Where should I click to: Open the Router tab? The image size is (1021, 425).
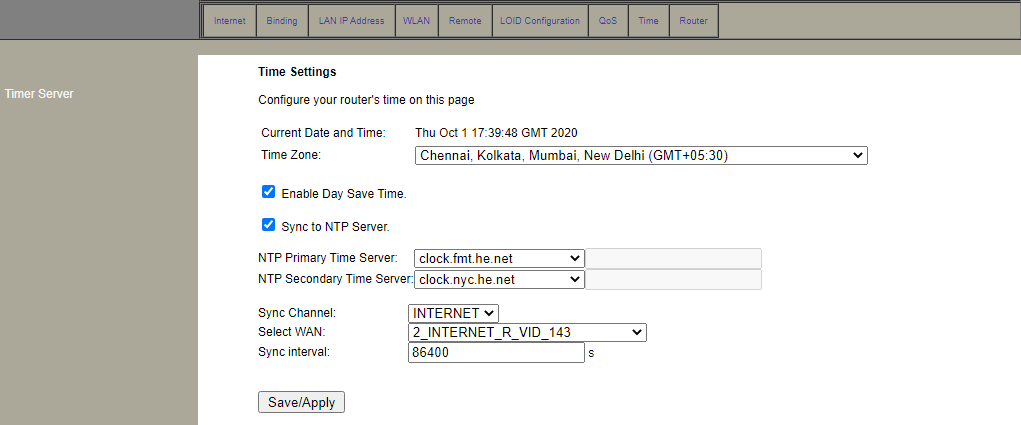[x=693, y=21]
